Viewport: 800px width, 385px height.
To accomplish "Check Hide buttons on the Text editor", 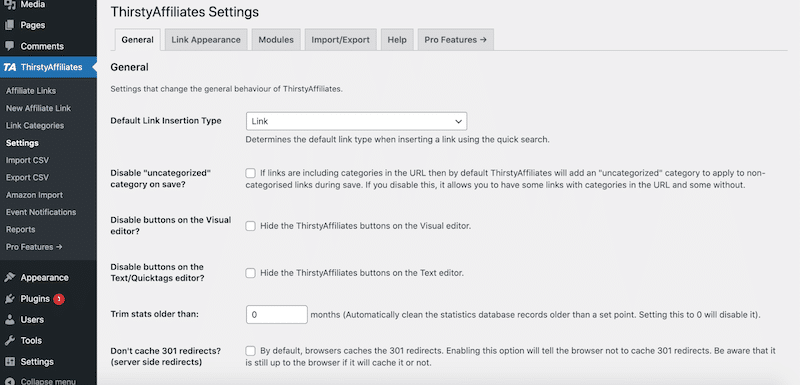I will [251, 273].
